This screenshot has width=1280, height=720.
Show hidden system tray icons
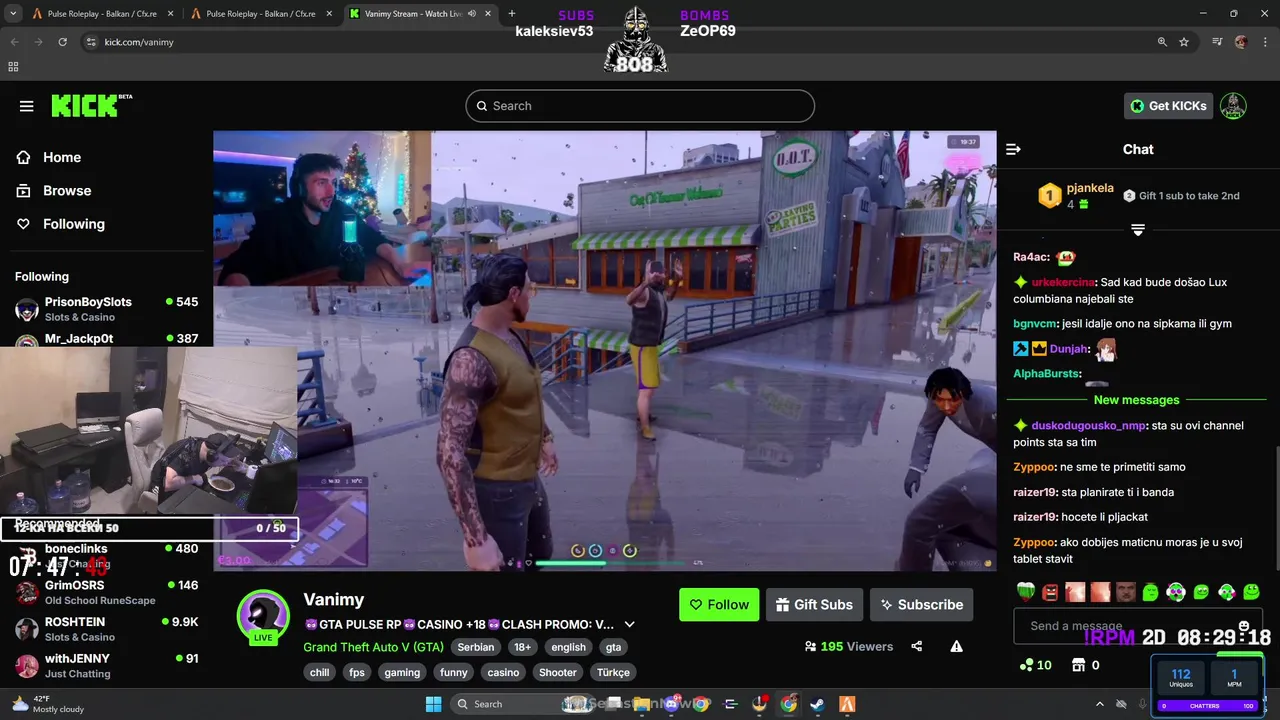tap(1100, 704)
